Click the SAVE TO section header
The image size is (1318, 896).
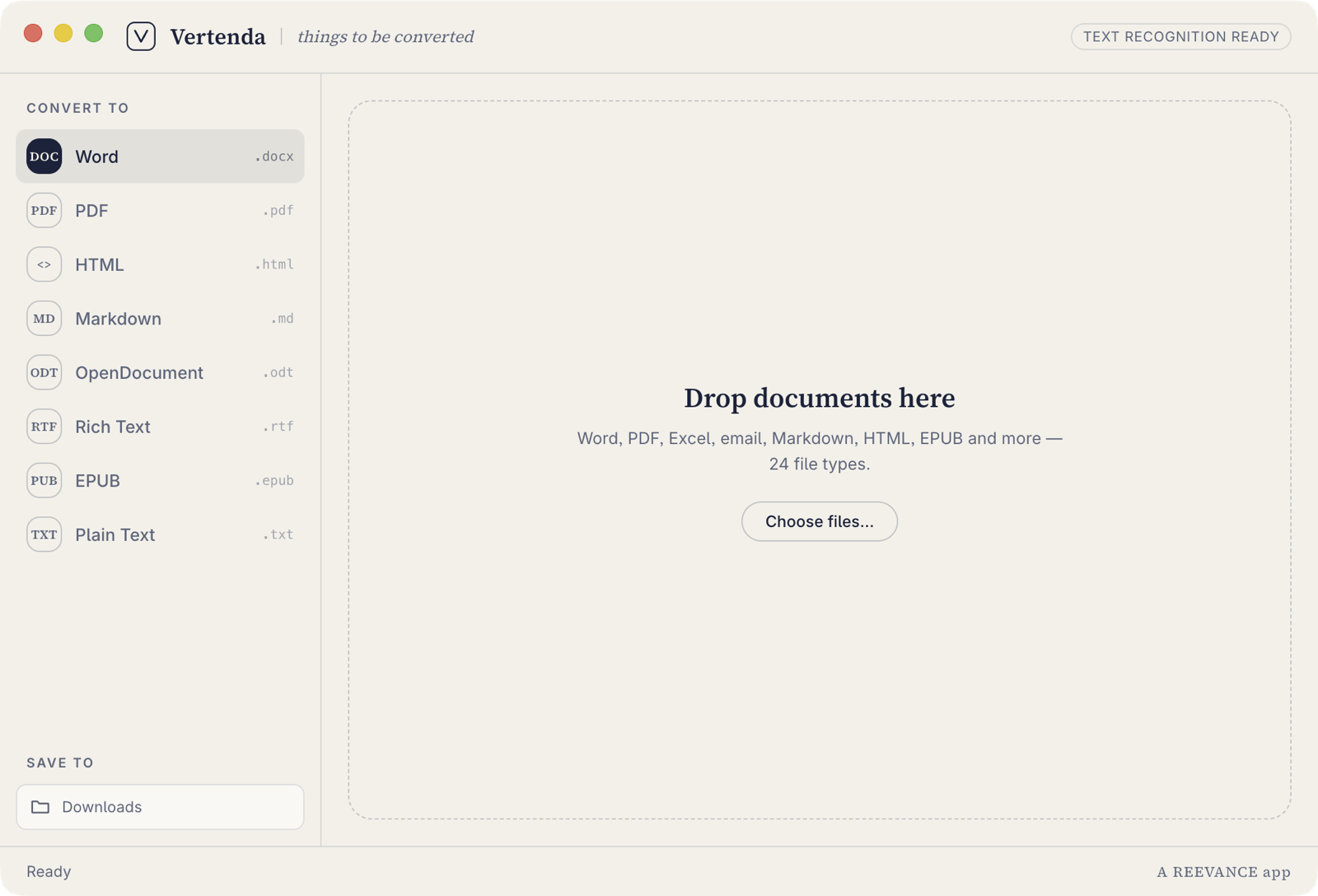(60, 763)
